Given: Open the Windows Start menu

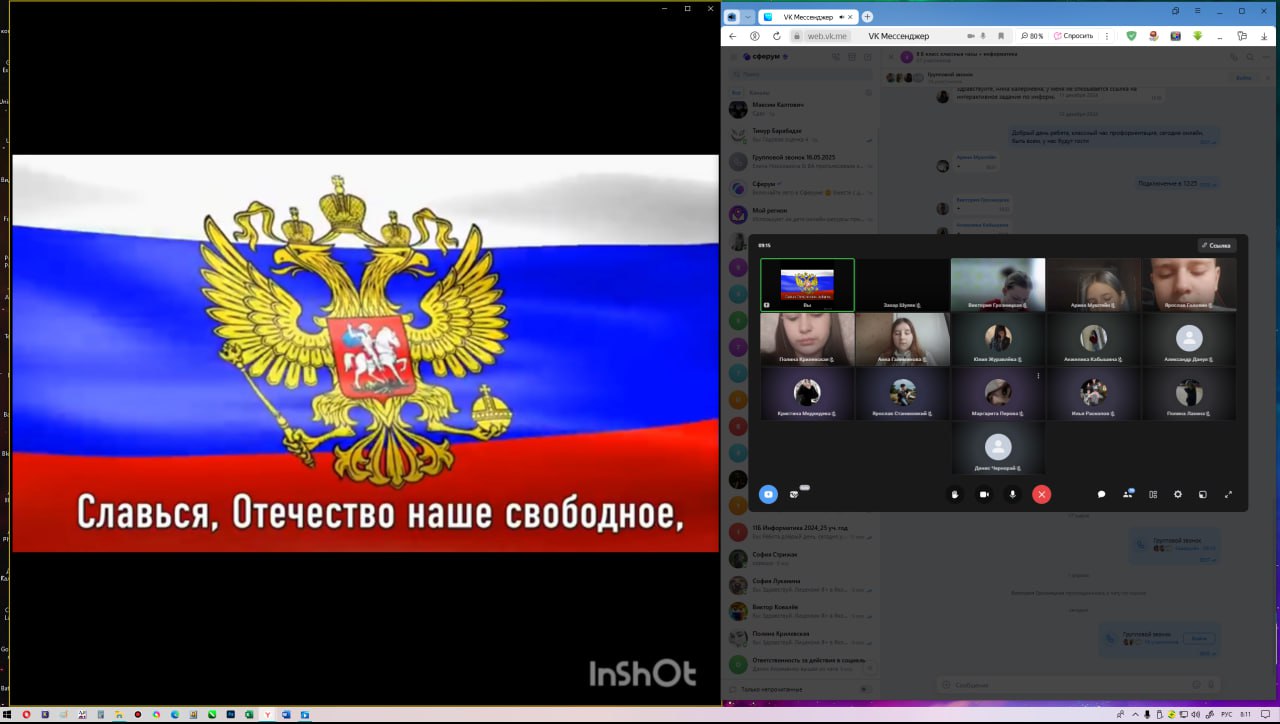Looking at the screenshot, I should pyautogui.click(x=9, y=715).
